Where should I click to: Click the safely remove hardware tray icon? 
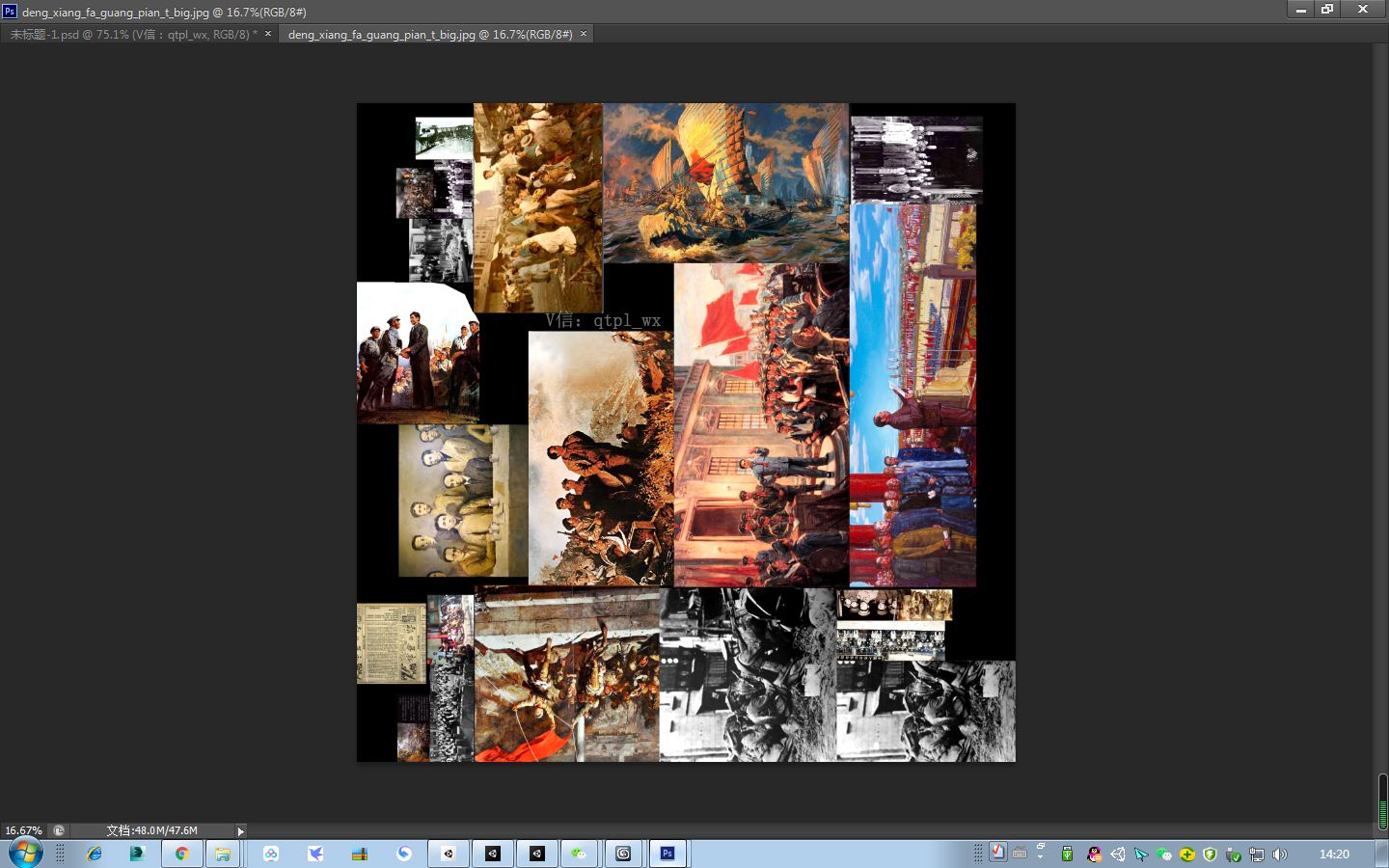click(1234, 854)
